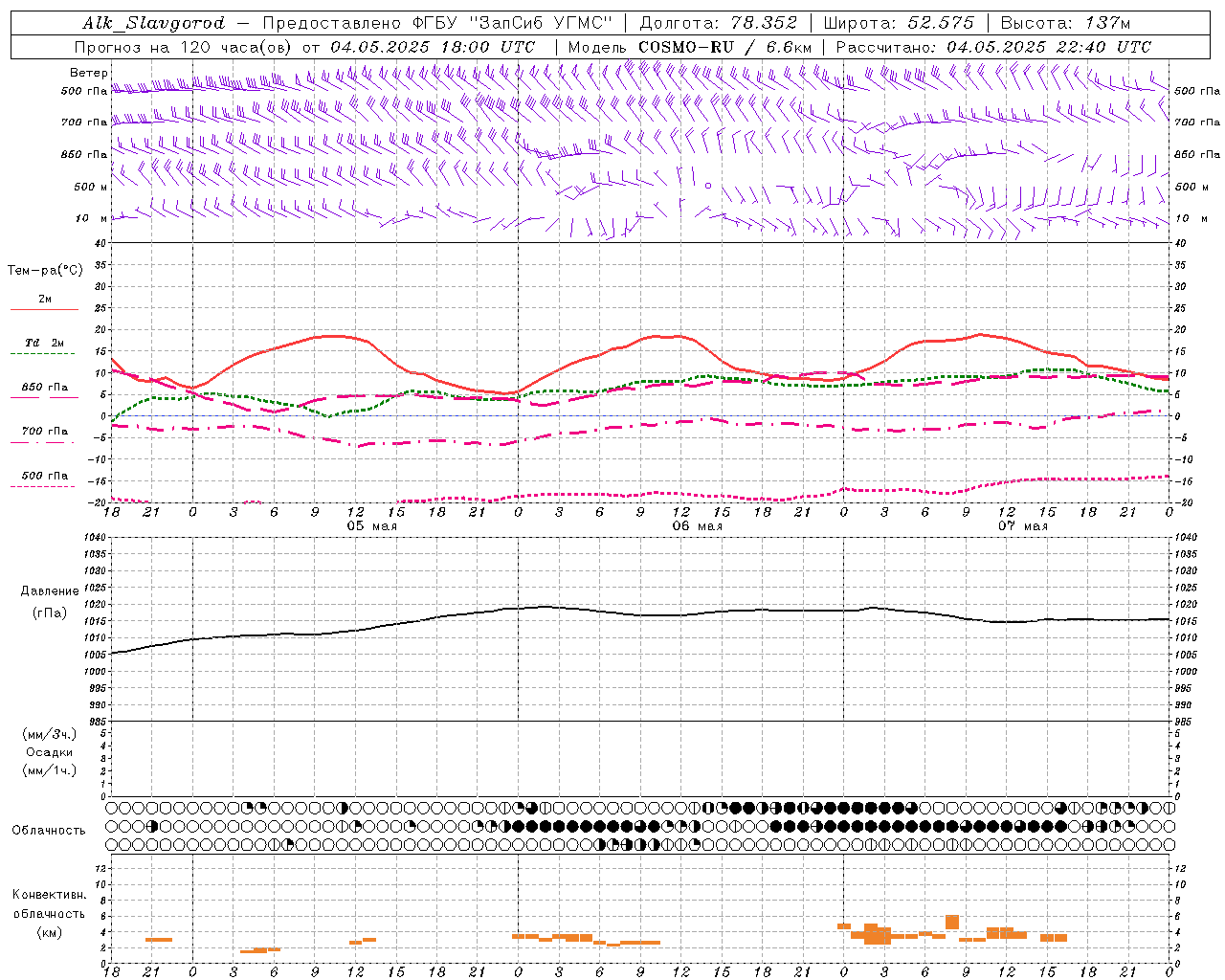
Task: Click the Рассчитано: 04.05.2025 22:40 UTC timestamp
Action: click(993, 47)
